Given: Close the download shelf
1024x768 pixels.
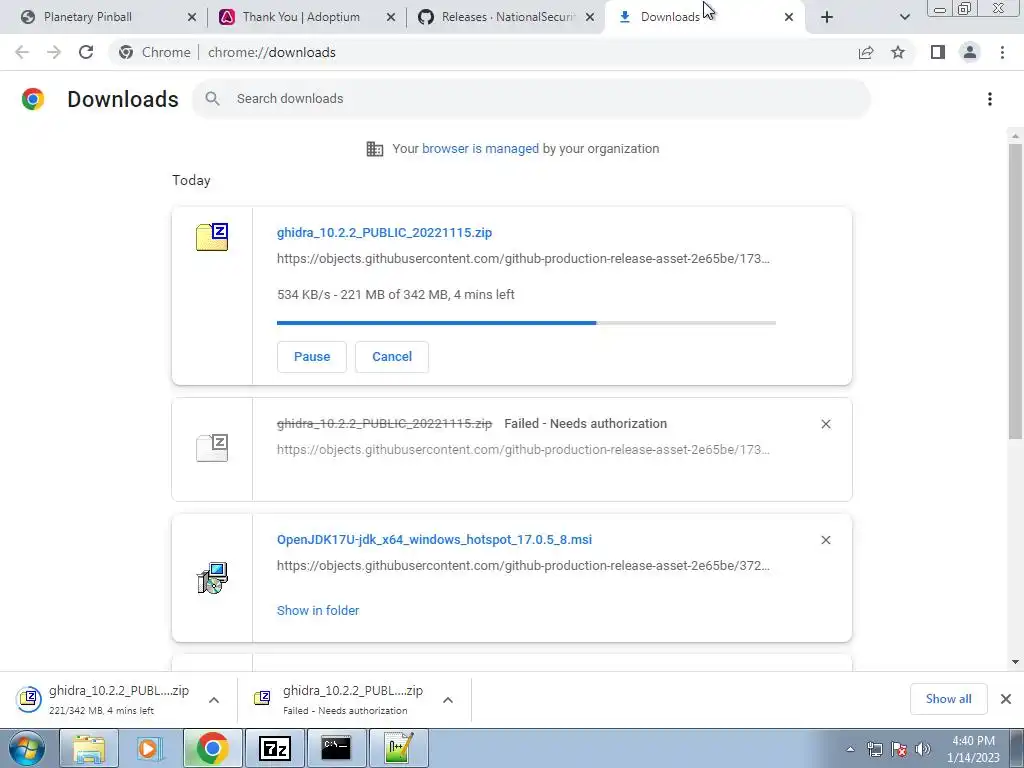Looking at the screenshot, I should coord(1006,699).
